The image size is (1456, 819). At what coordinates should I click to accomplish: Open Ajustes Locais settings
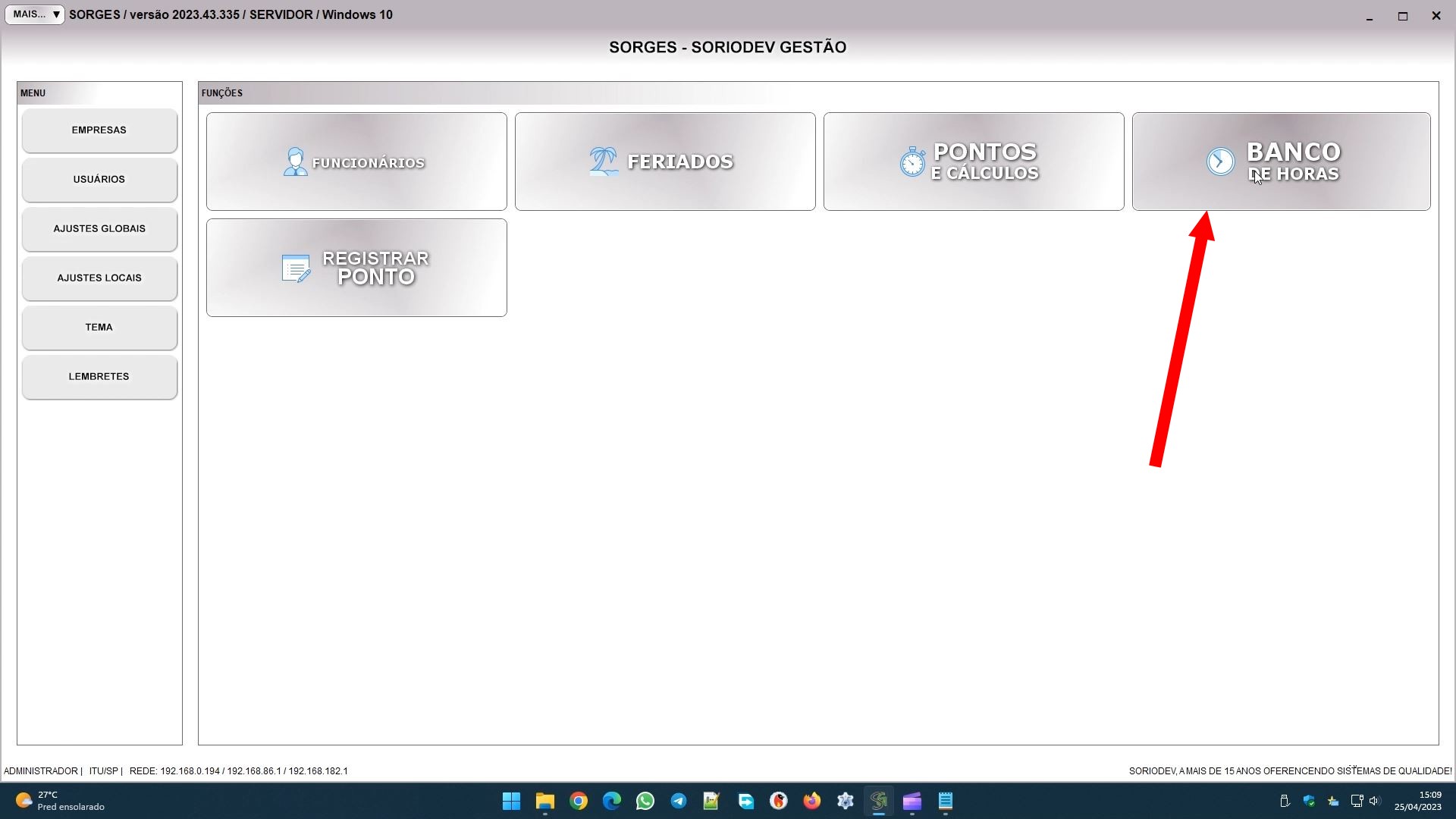[x=99, y=278]
